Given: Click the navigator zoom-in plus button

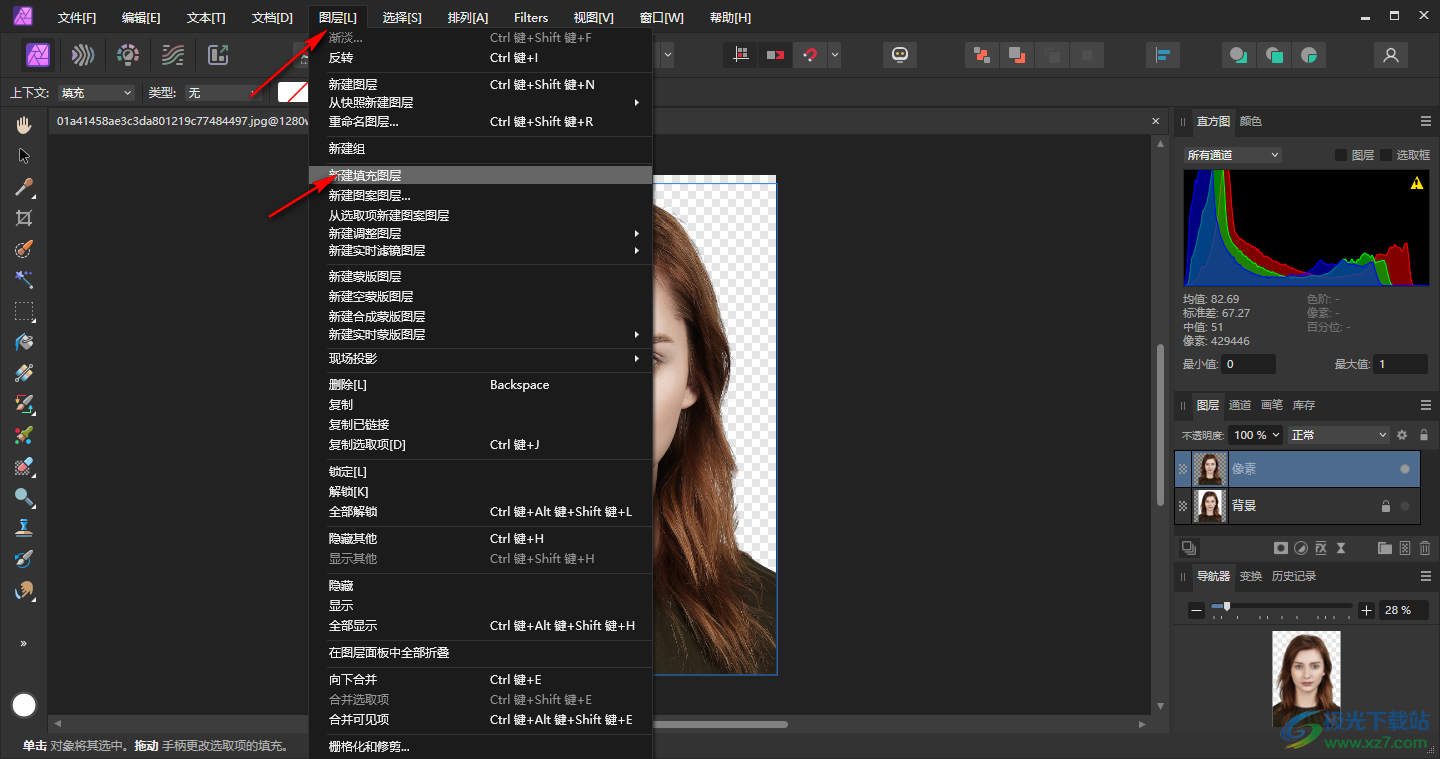Looking at the screenshot, I should coord(1367,610).
